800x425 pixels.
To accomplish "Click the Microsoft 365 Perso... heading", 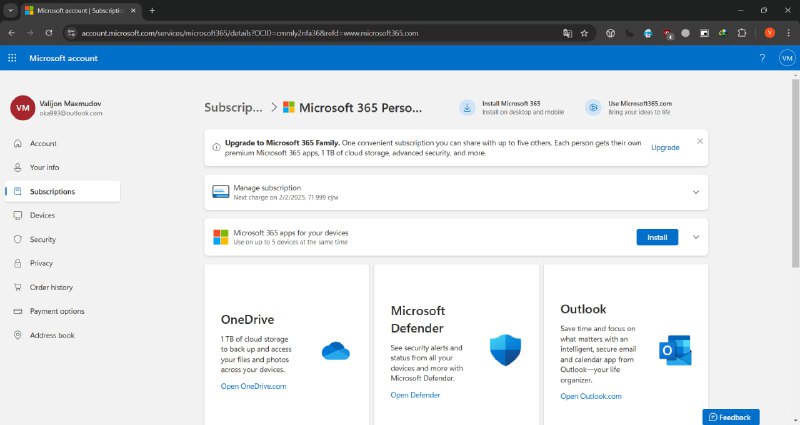I will [x=360, y=108].
